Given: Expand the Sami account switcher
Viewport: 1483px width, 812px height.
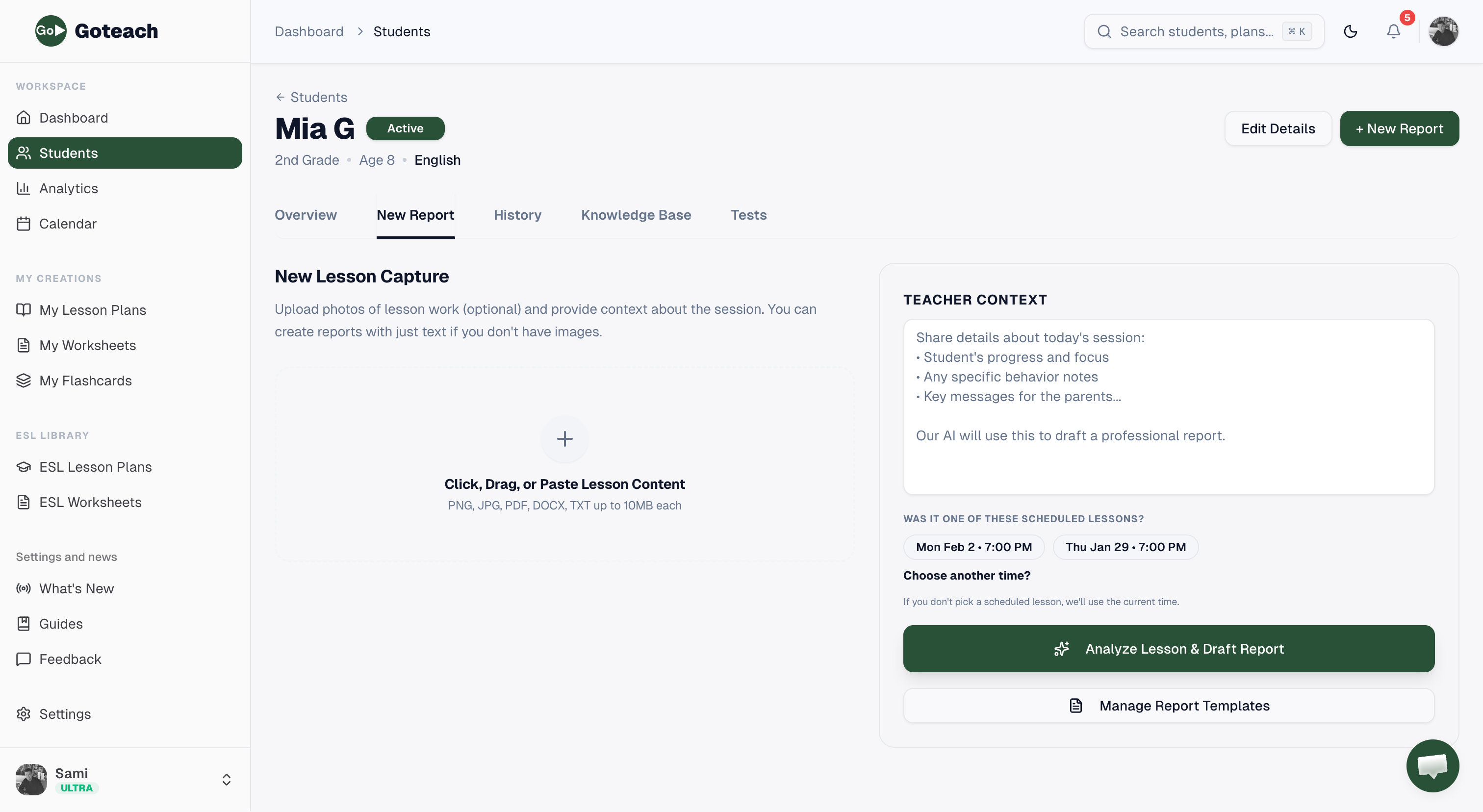Looking at the screenshot, I should tap(226, 779).
